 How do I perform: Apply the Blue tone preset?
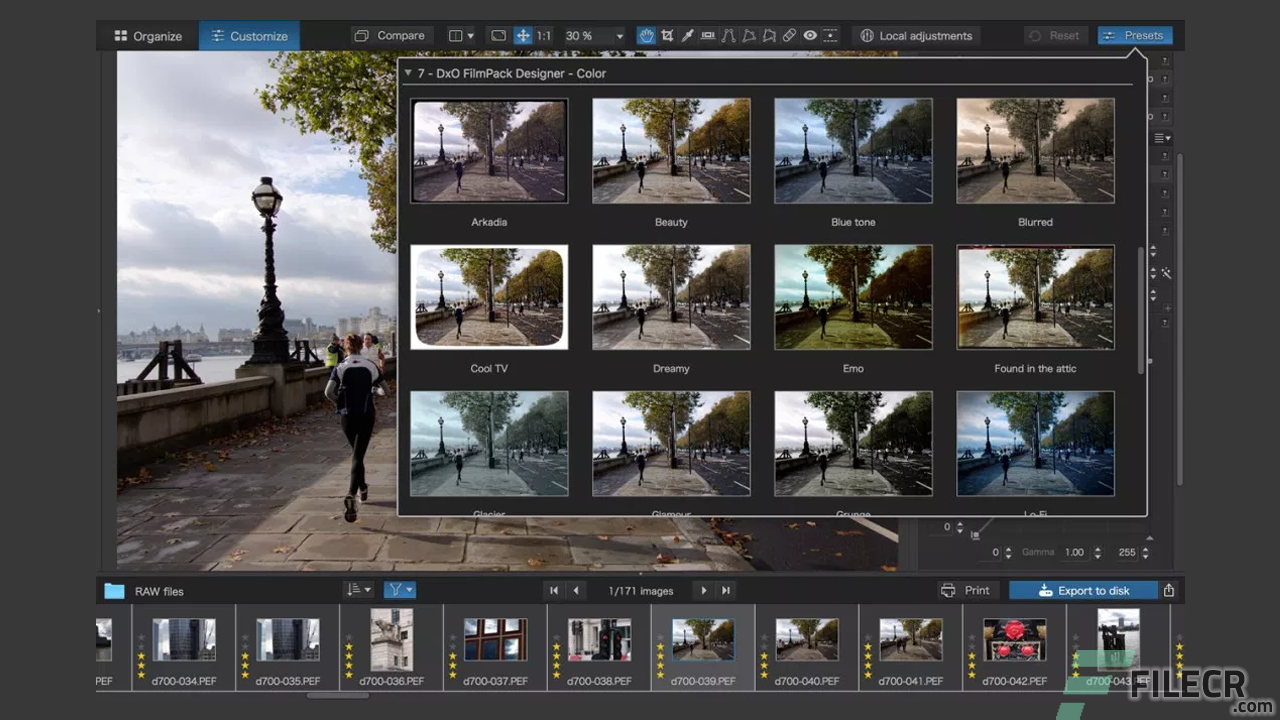853,151
